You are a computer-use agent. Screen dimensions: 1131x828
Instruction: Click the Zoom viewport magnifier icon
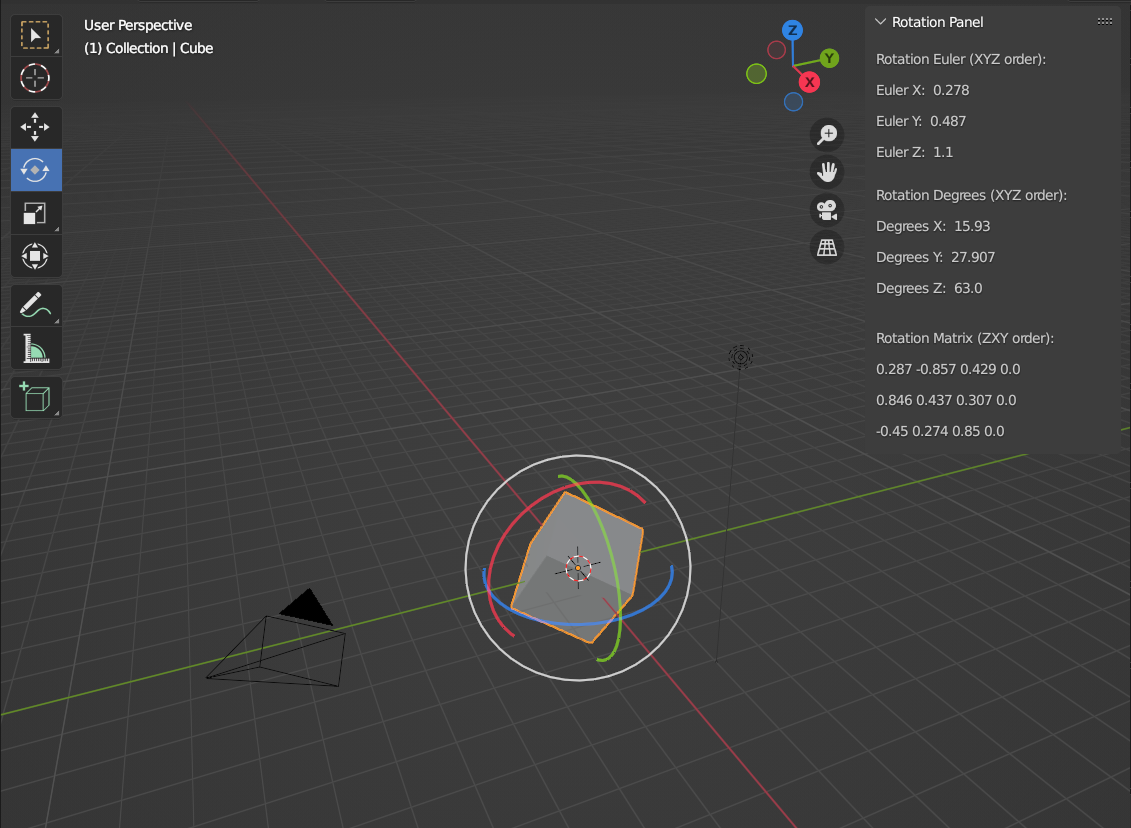(x=827, y=135)
